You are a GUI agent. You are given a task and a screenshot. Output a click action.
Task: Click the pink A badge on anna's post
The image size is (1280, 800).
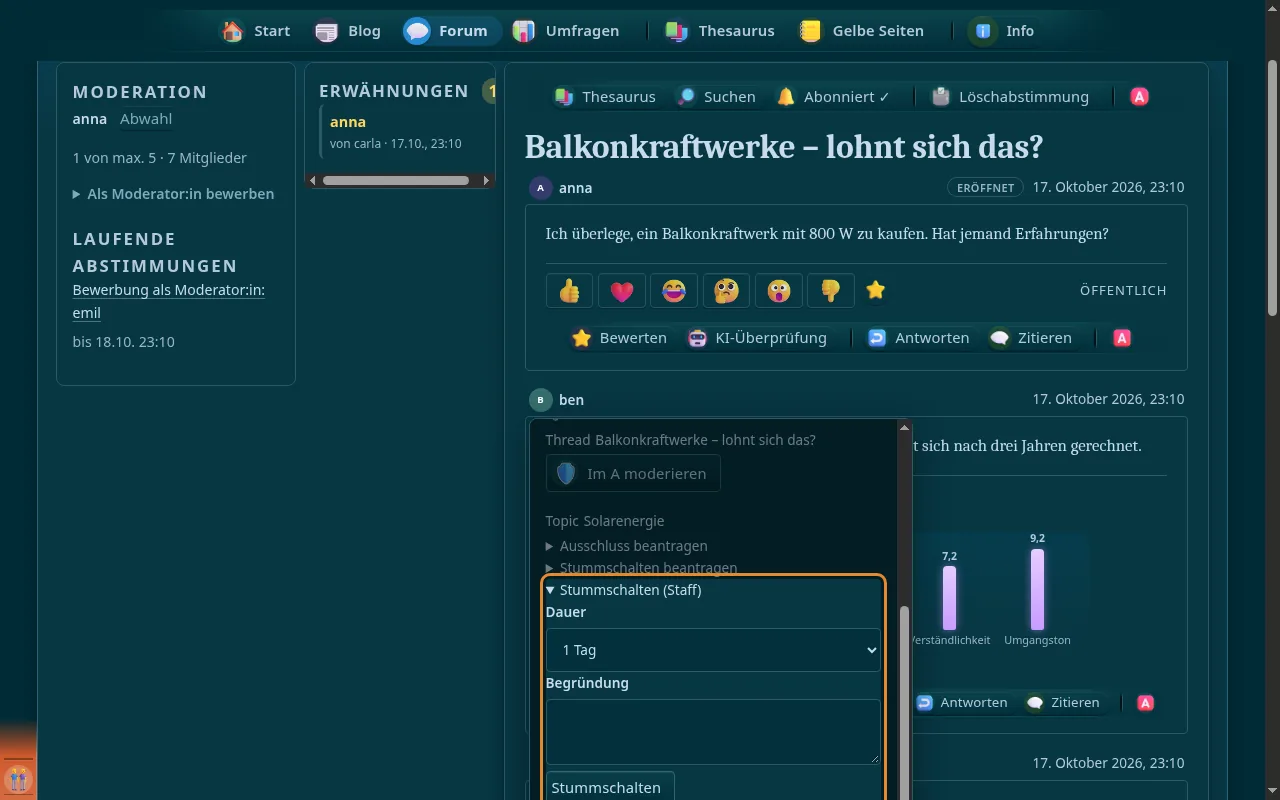[x=1122, y=338]
